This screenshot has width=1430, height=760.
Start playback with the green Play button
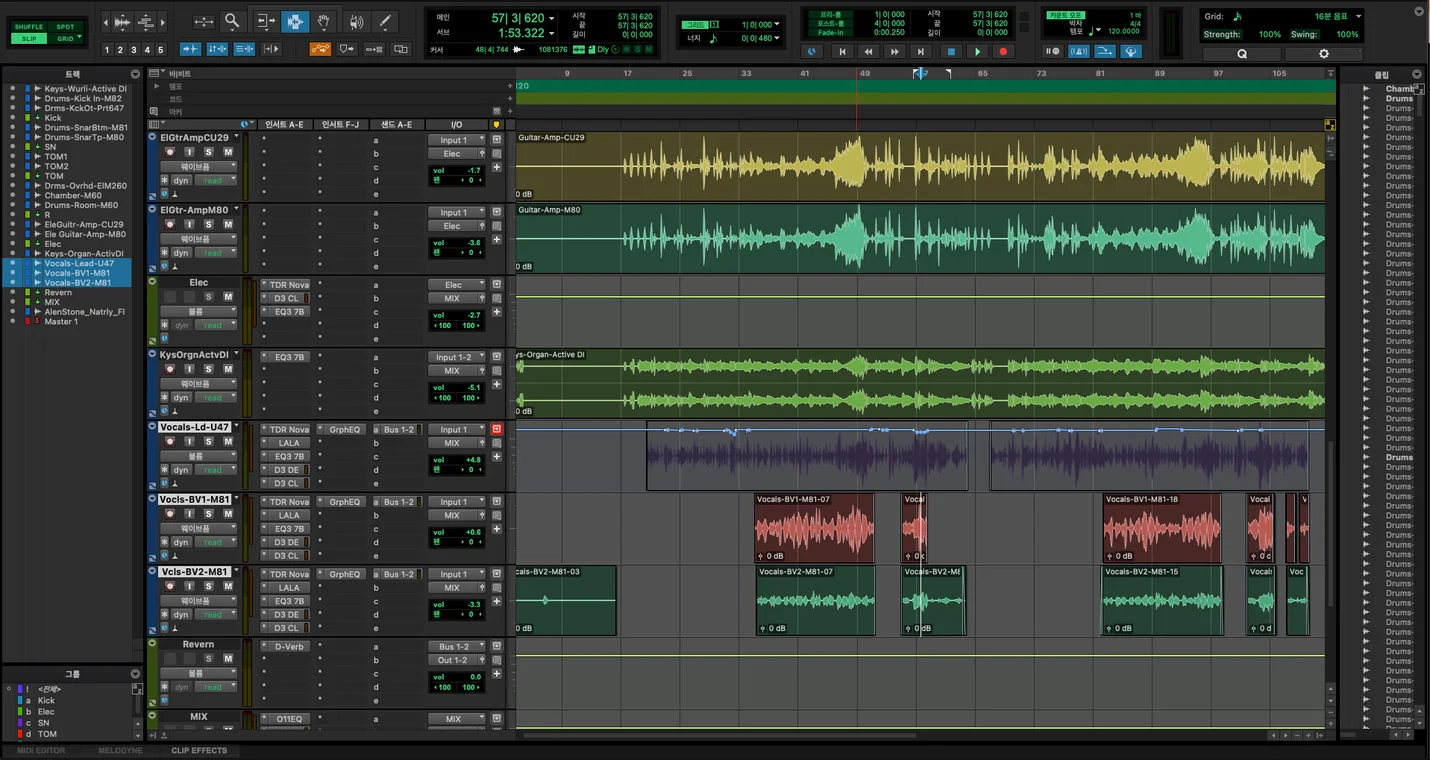pos(978,51)
